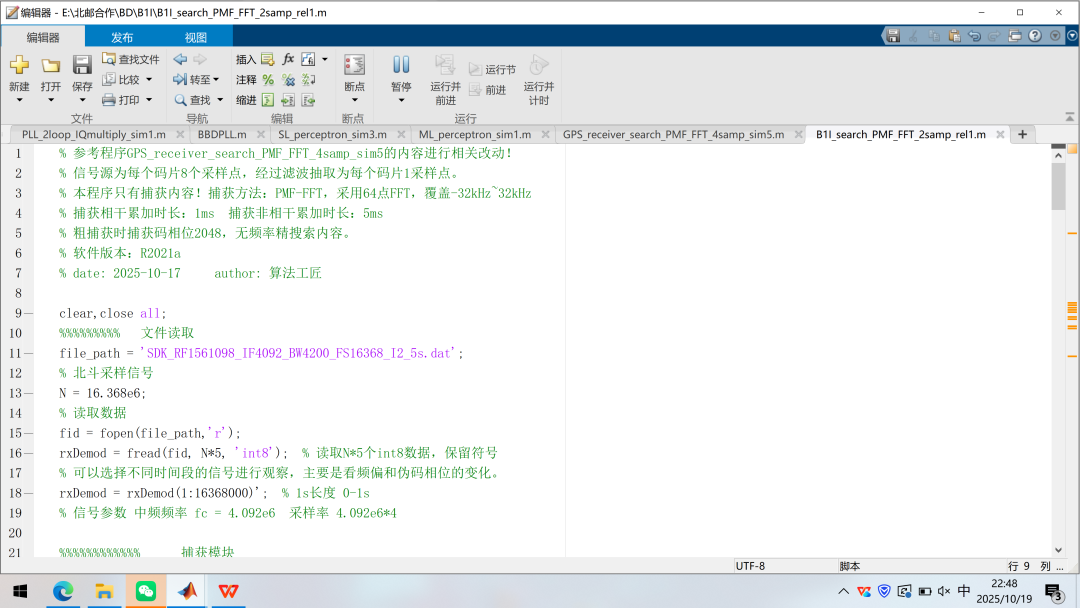Open the 打印 (Print) dropdown menu
Viewport: 1080px width, 608px height.
(x=149, y=100)
